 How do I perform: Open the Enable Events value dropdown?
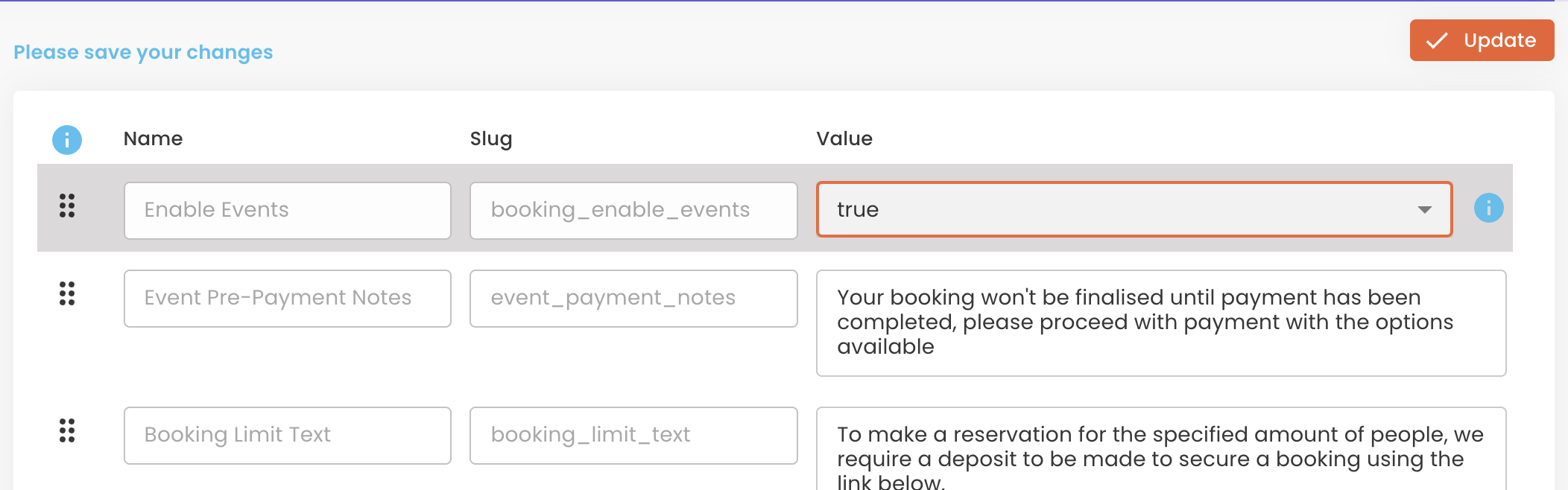click(x=1134, y=209)
